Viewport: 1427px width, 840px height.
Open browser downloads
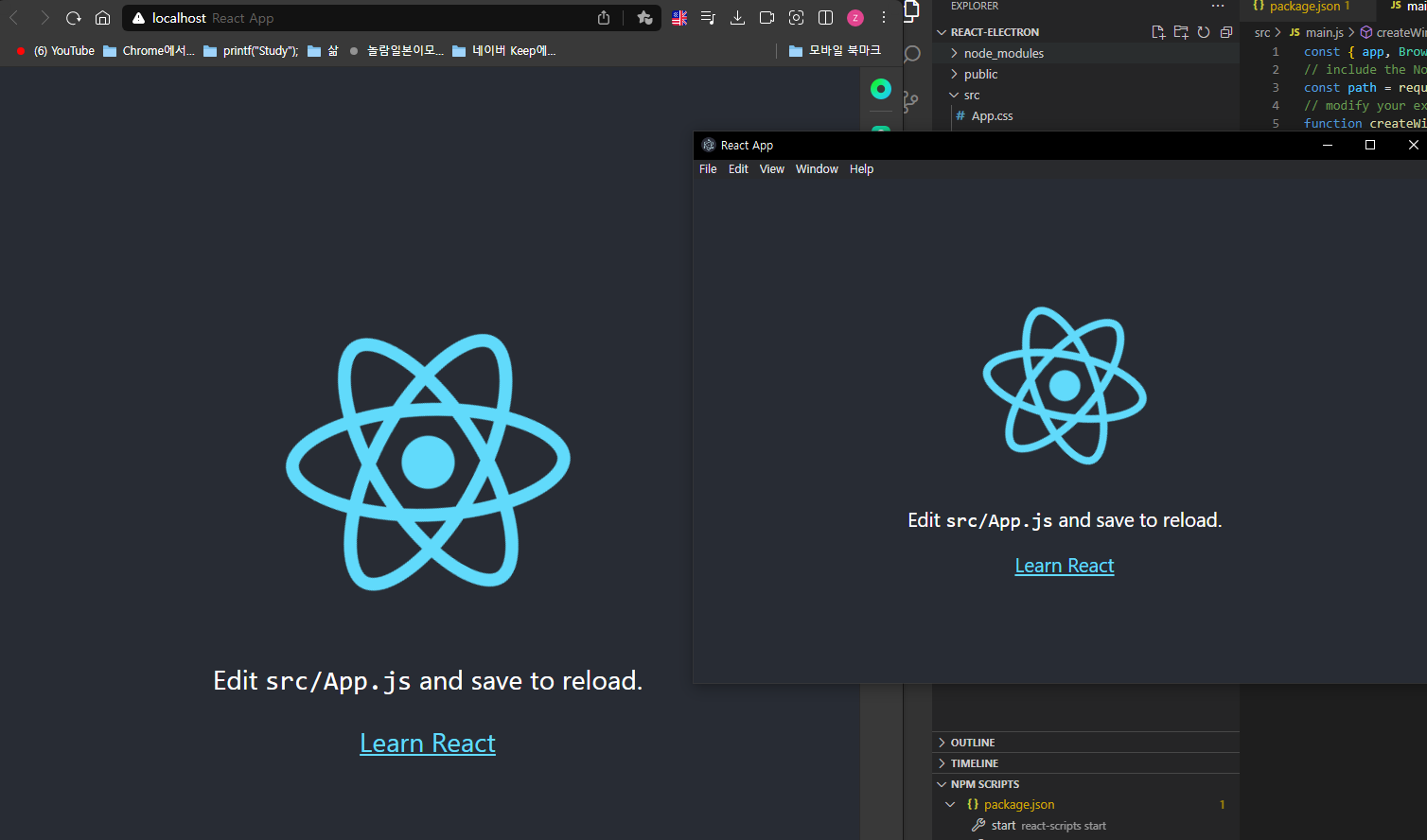[738, 18]
